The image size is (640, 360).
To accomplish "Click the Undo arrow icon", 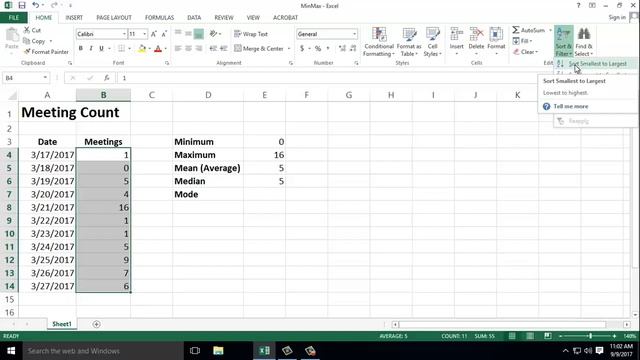I will [x=36, y=5].
